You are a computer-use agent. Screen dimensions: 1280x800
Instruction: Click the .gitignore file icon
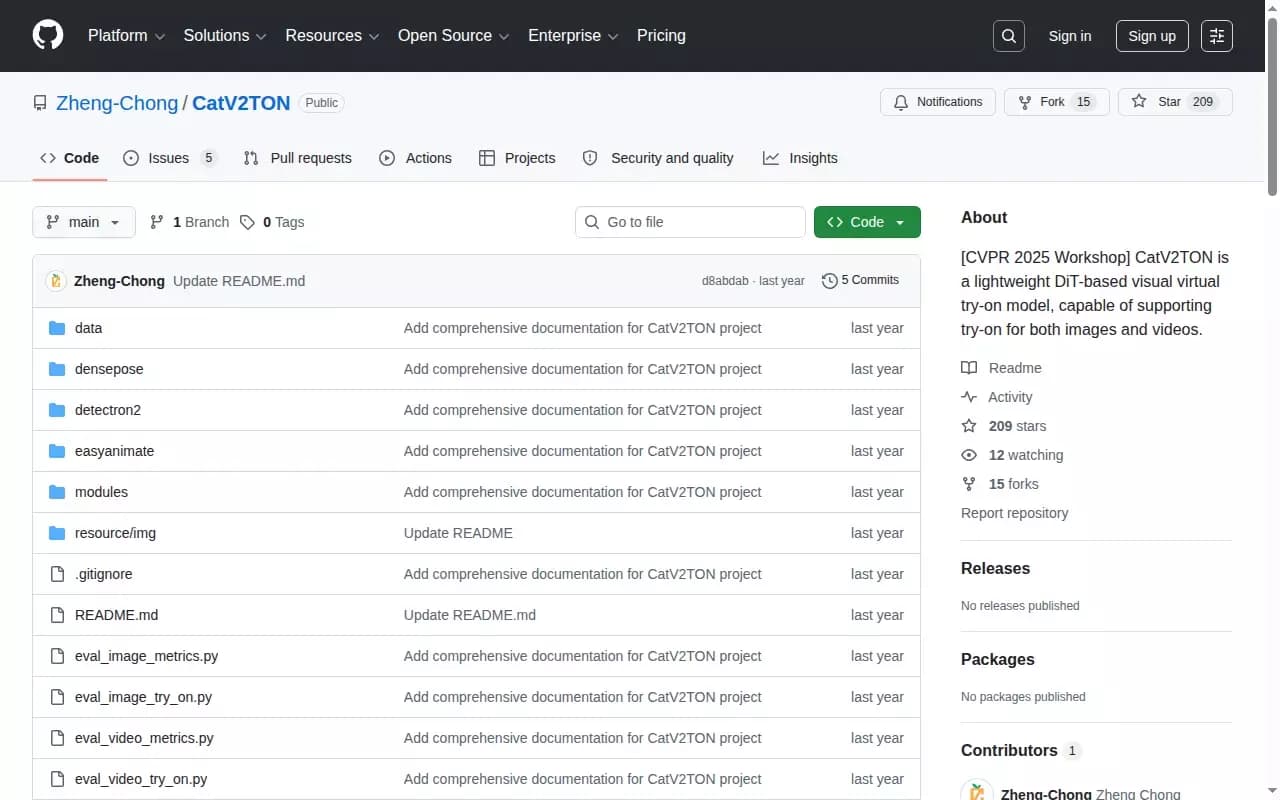(x=57, y=574)
